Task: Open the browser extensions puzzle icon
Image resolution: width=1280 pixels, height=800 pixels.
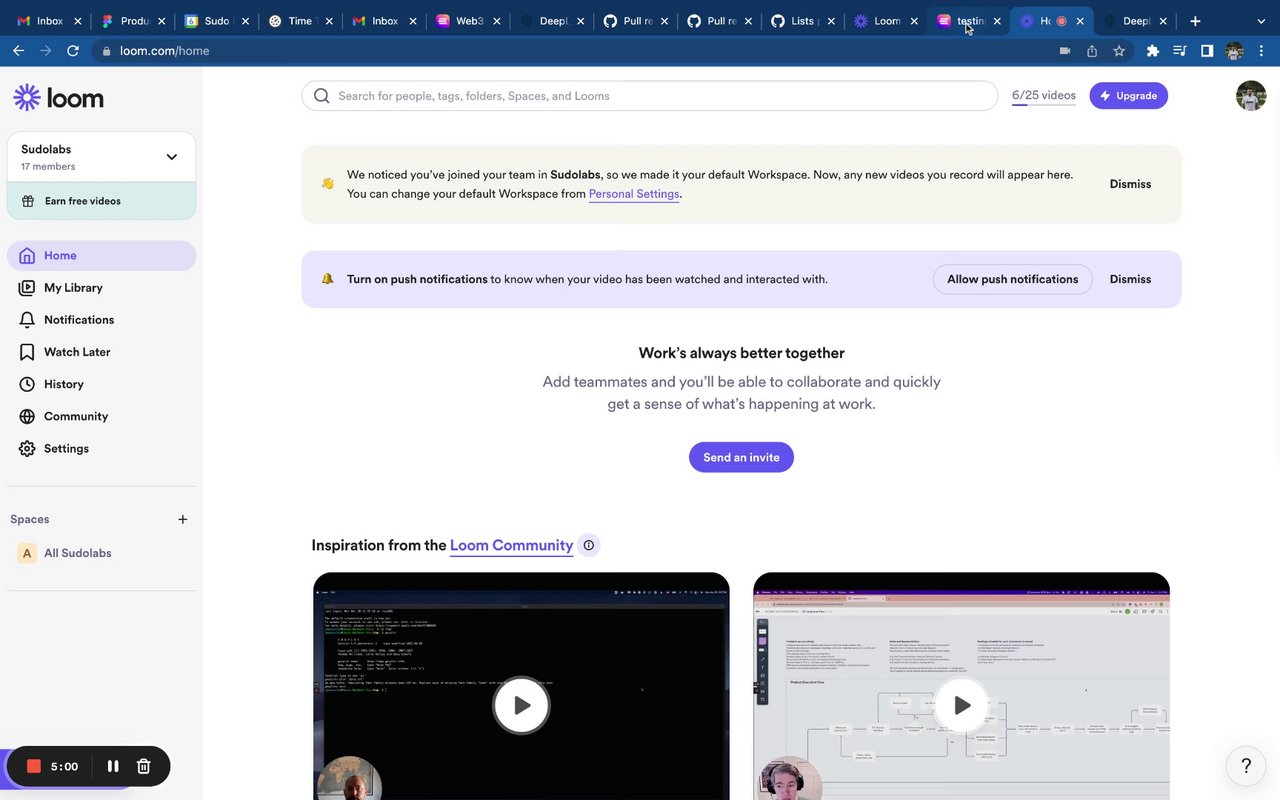Action: (x=1153, y=50)
